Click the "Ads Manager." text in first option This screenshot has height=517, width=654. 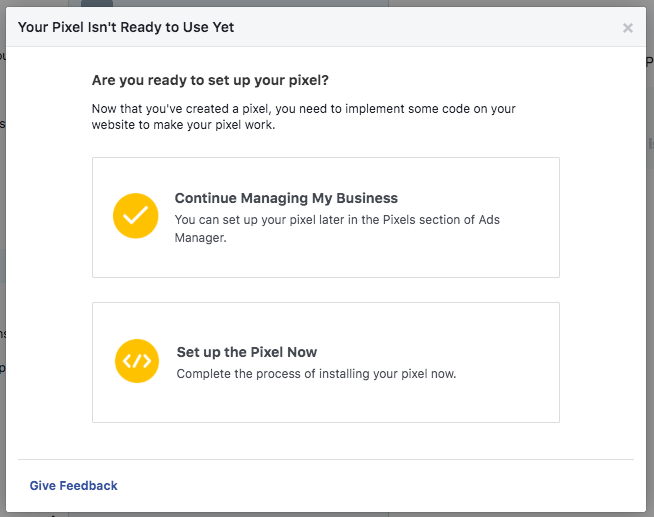[200, 239]
